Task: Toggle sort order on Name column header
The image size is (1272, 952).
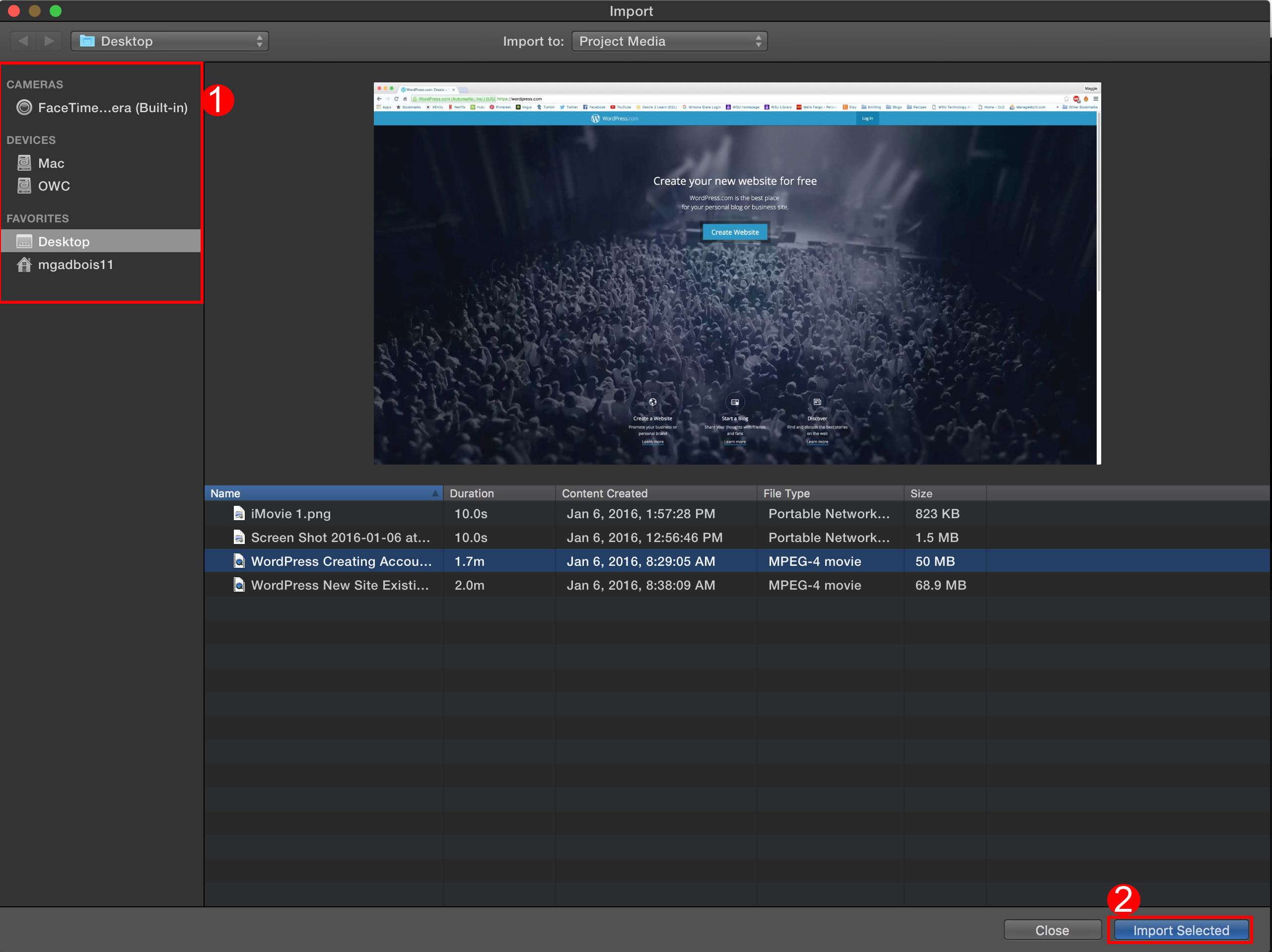Action: 323,493
